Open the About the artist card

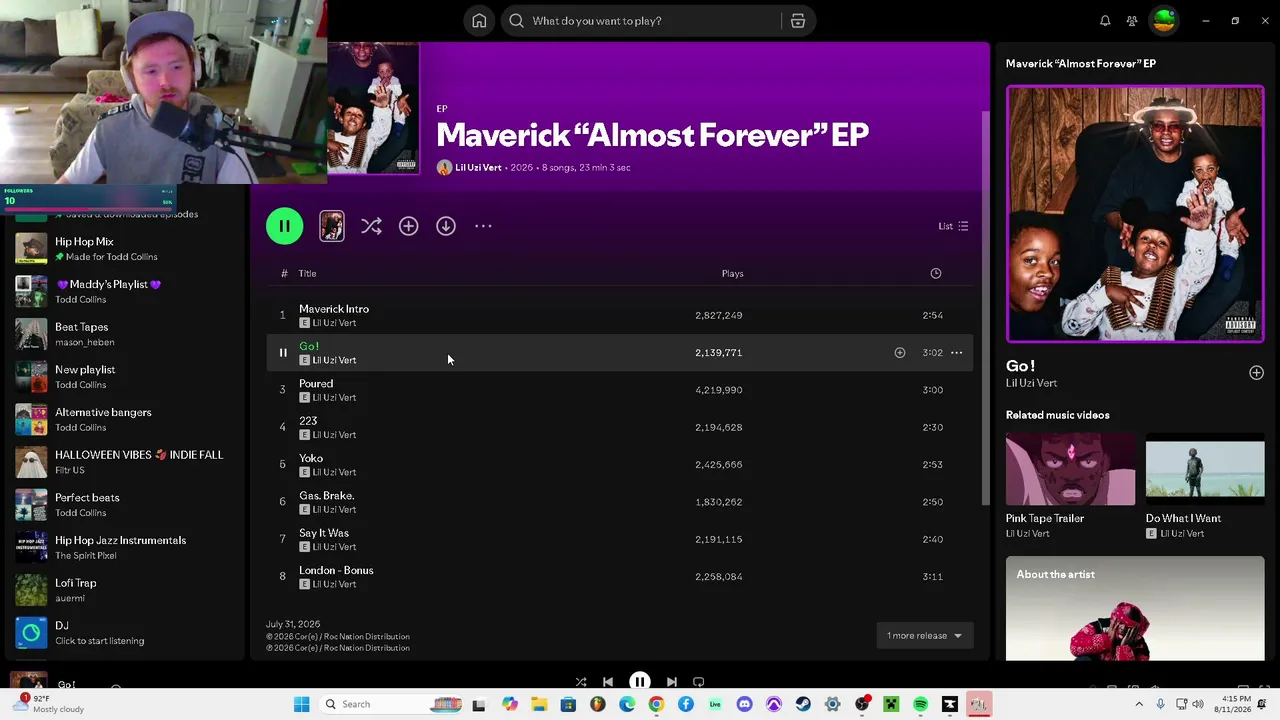[1135, 608]
